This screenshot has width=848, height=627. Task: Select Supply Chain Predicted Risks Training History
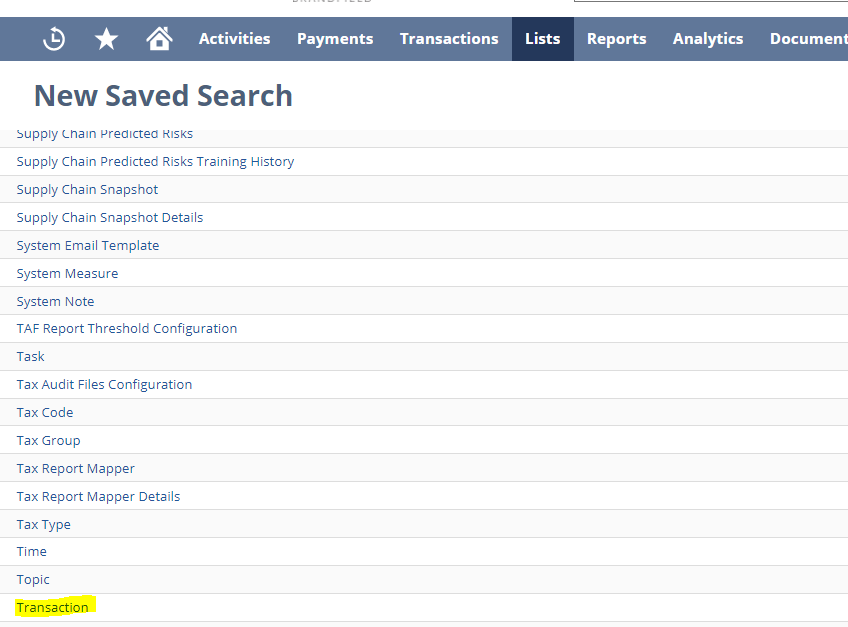(155, 162)
